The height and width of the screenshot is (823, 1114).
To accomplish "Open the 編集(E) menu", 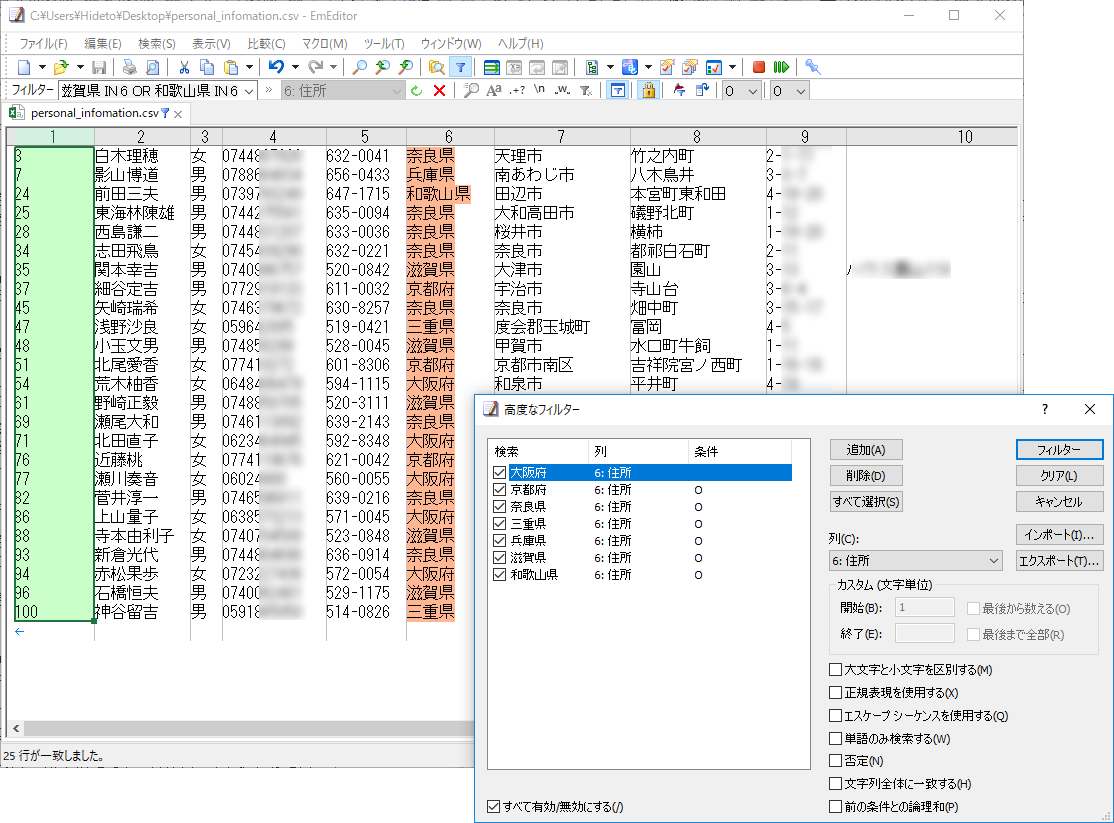I will coord(103,43).
